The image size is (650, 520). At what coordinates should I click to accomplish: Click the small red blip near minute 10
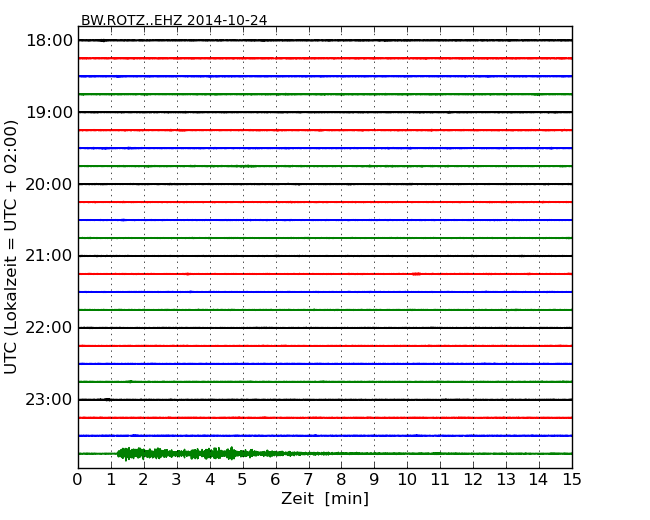417,274
